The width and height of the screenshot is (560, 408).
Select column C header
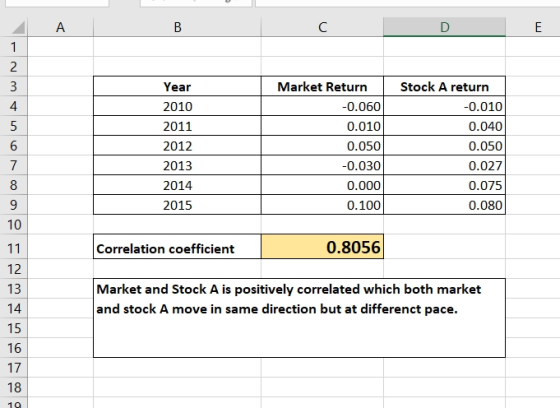coord(322,27)
